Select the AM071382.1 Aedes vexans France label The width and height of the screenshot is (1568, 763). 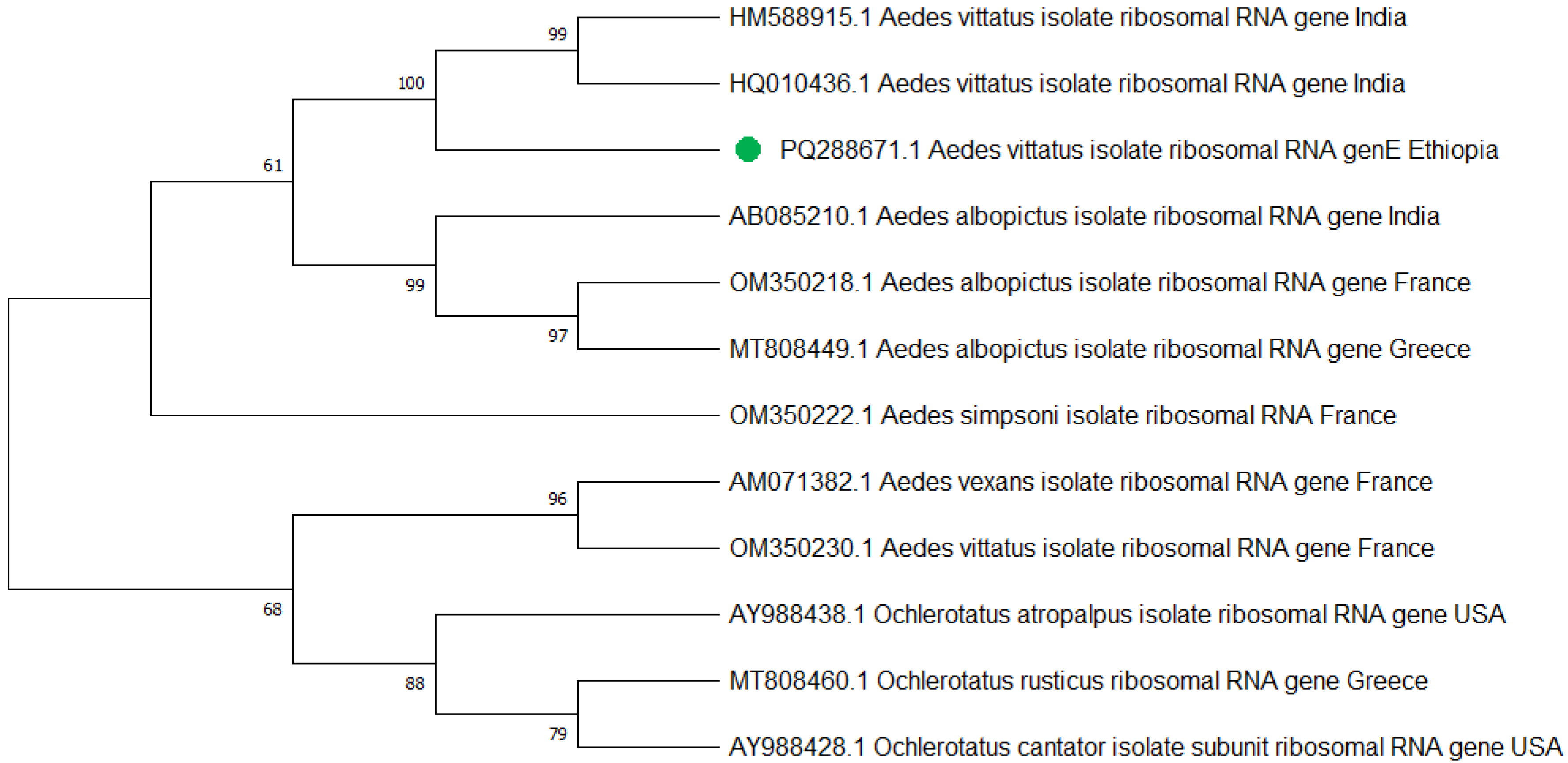pos(1080,482)
